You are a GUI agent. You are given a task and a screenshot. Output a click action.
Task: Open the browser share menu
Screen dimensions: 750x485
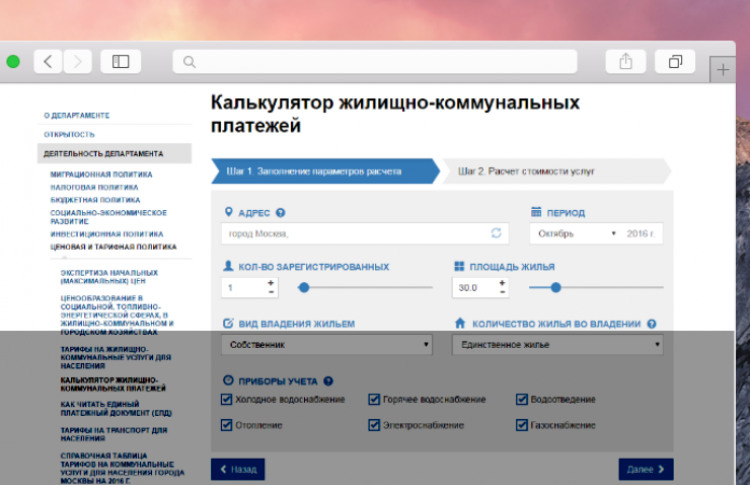pyautogui.click(x=626, y=61)
